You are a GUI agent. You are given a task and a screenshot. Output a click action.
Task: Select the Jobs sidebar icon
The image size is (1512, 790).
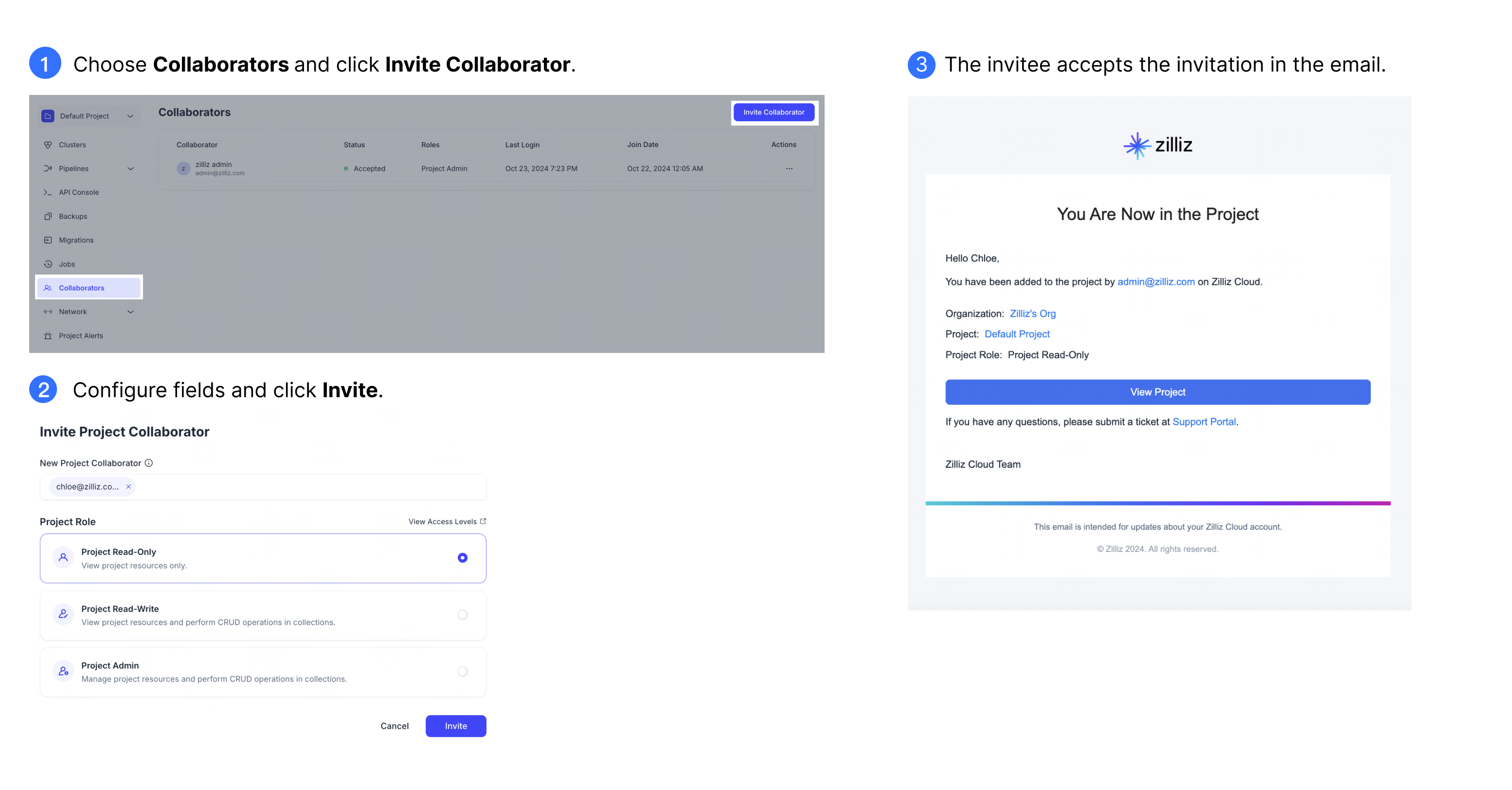click(48, 264)
